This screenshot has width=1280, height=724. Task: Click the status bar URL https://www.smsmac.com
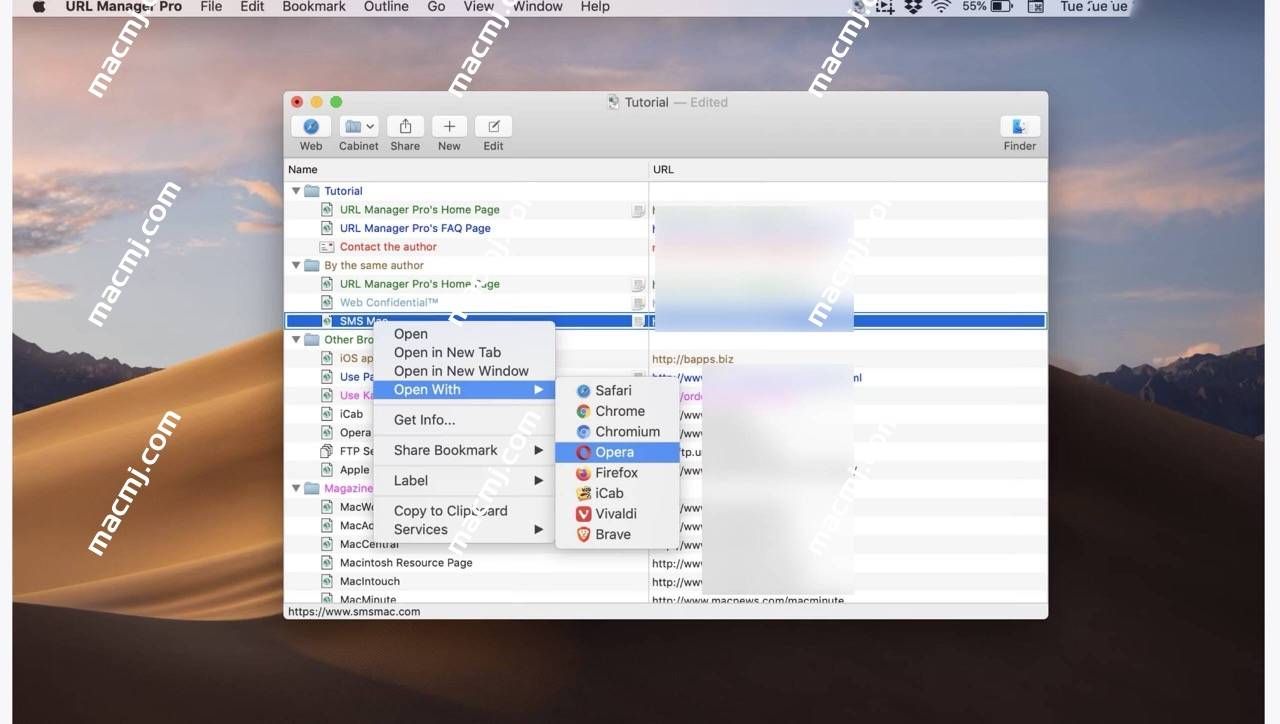point(354,611)
